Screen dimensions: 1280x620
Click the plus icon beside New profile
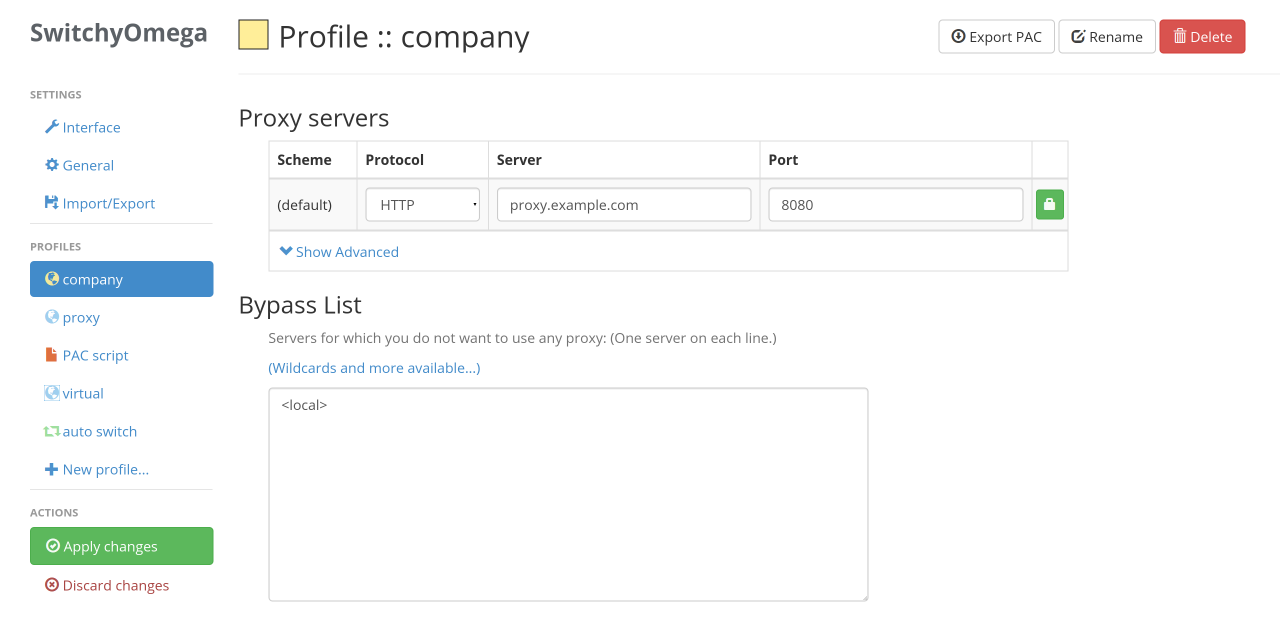52,469
